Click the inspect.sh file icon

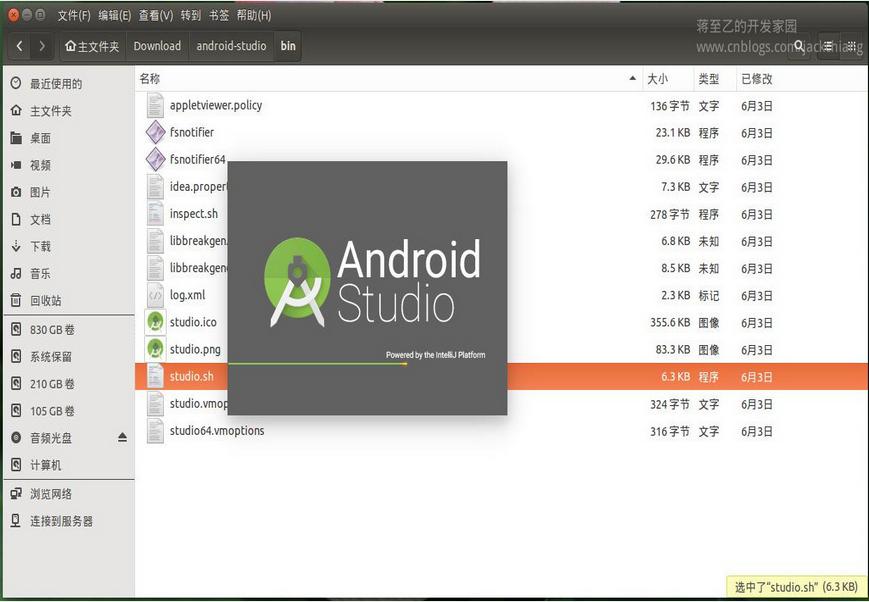(155, 214)
